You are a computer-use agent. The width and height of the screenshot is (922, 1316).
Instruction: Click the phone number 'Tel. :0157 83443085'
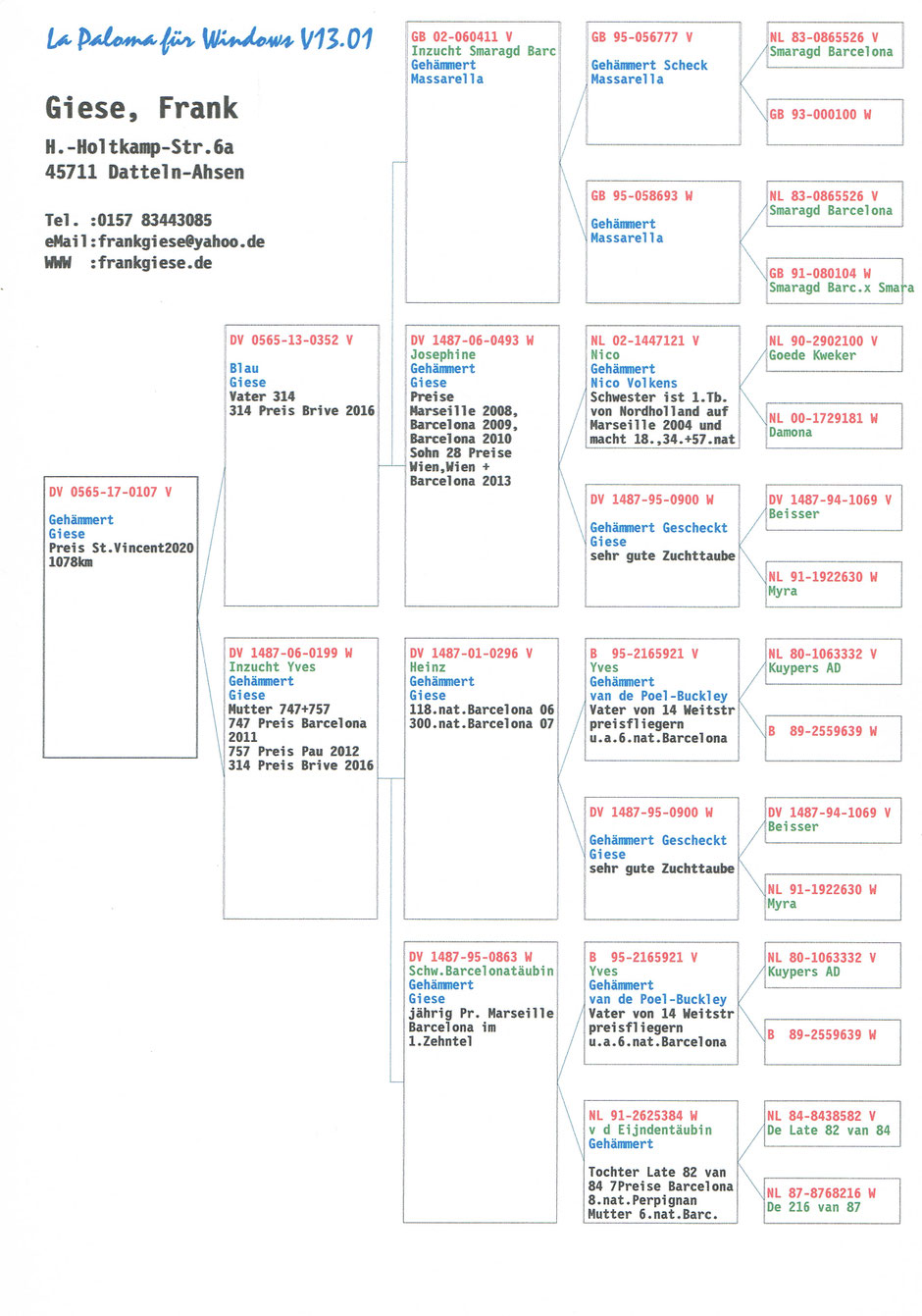click(128, 220)
